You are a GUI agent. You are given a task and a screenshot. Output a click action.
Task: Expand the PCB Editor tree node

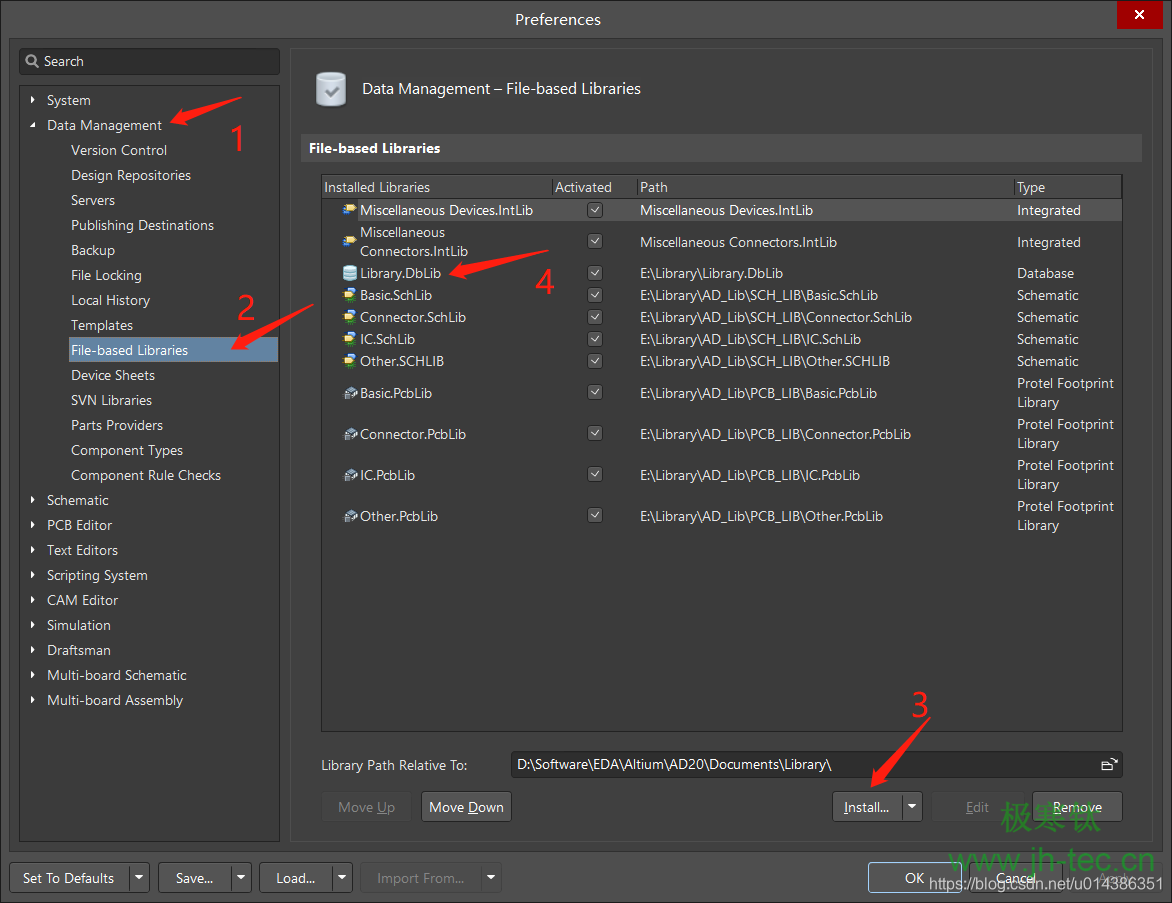(33, 525)
